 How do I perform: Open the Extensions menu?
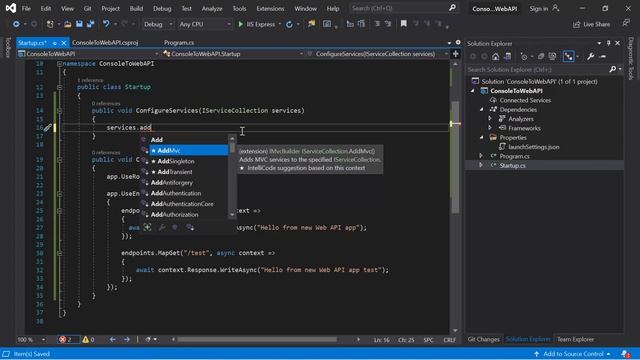coord(270,8)
